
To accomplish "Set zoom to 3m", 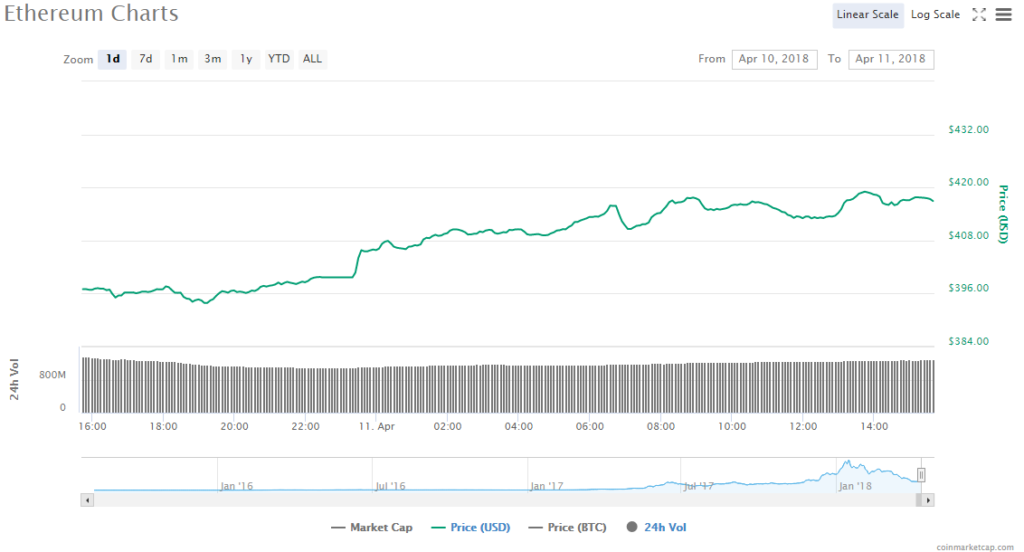I will coord(213,59).
